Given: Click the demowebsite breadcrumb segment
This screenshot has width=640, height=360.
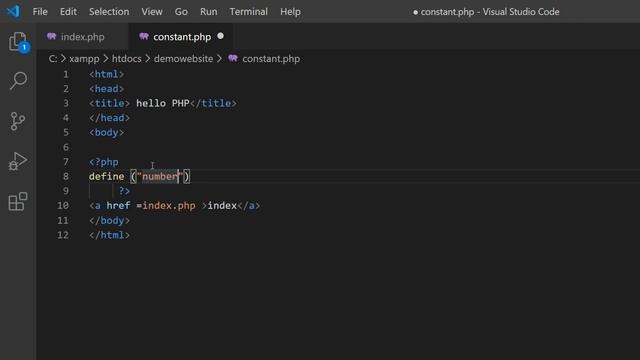Looking at the screenshot, I should pos(183,59).
